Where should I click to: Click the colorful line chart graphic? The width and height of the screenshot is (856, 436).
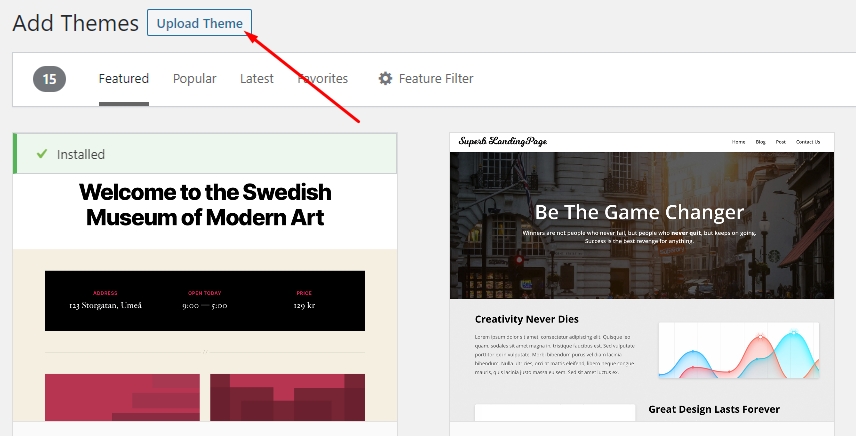(x=738, y=351)
